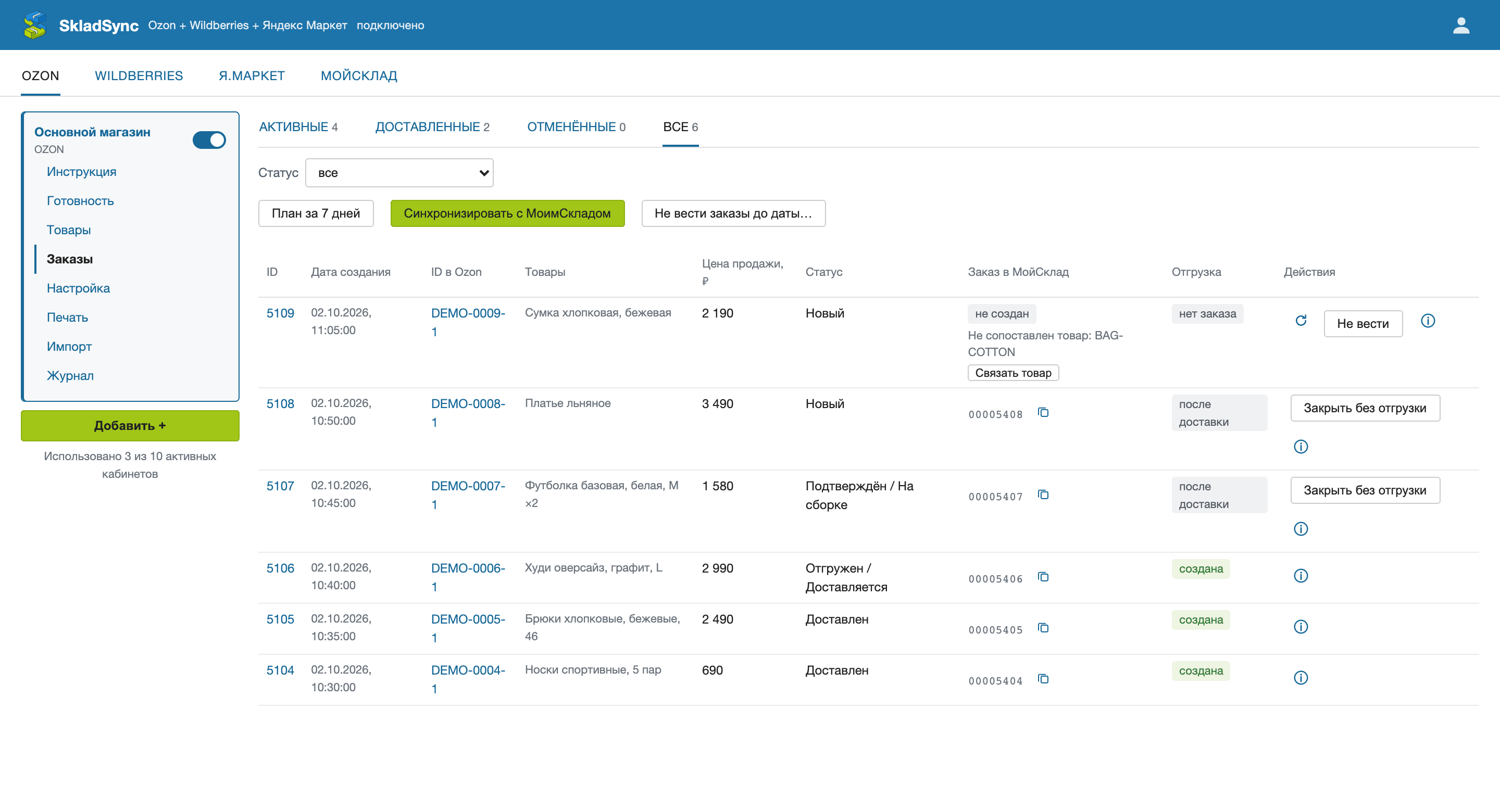Click the SkladSync logo icon
The image size is (1500, 812).
pos(34,25)
